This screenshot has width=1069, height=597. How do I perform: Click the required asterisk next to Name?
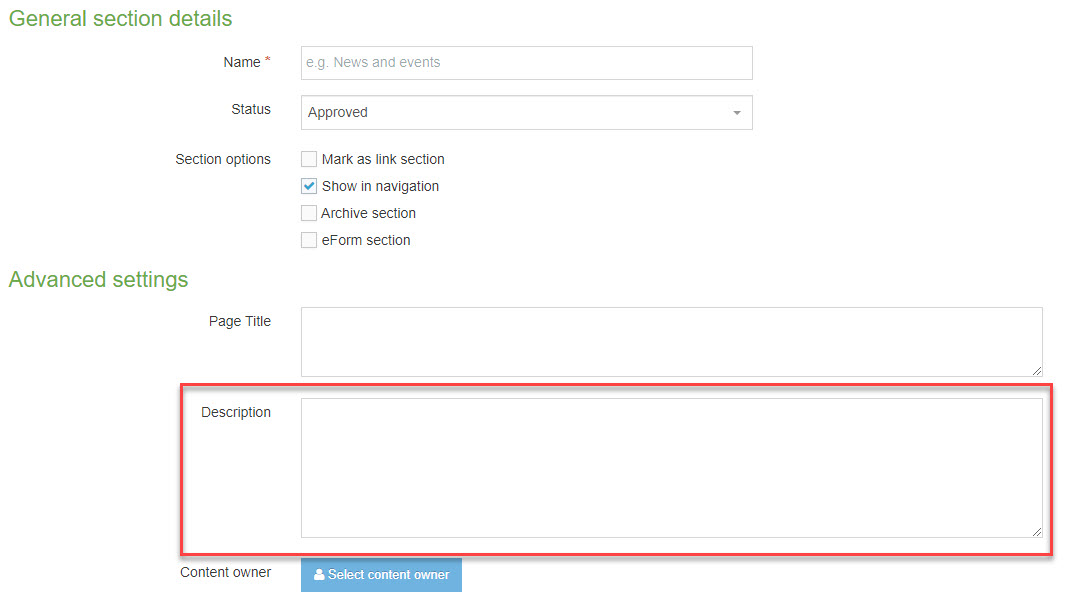pos(267,58)
